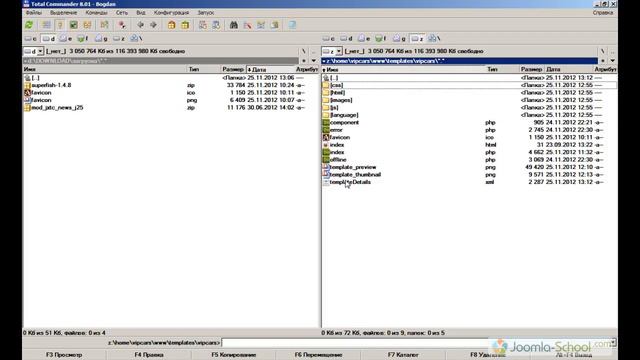Open the Файлы menu
This screenshot has width=640, height=360.
(33, 13)
